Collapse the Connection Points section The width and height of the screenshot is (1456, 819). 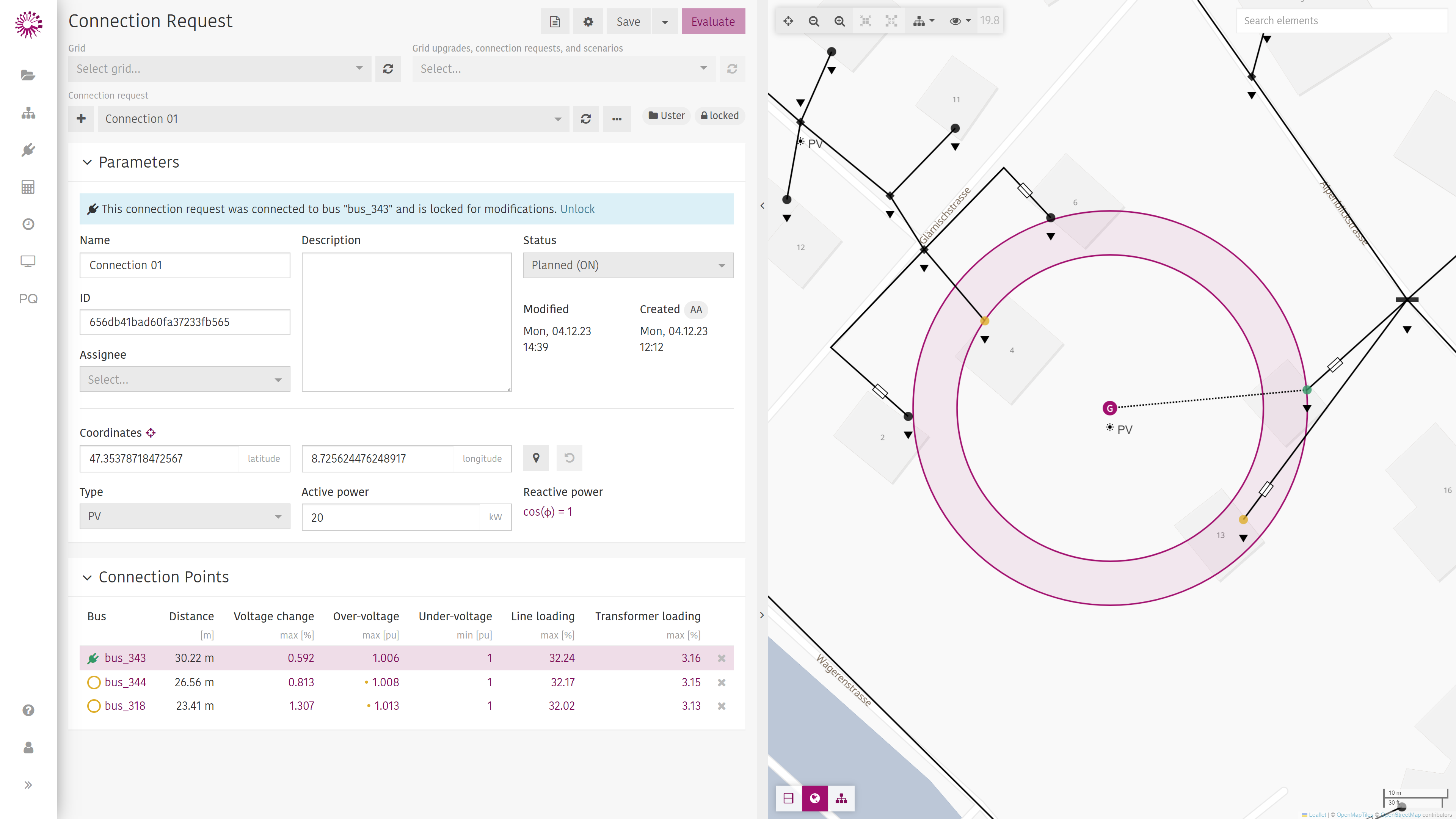tap(87, 577)
